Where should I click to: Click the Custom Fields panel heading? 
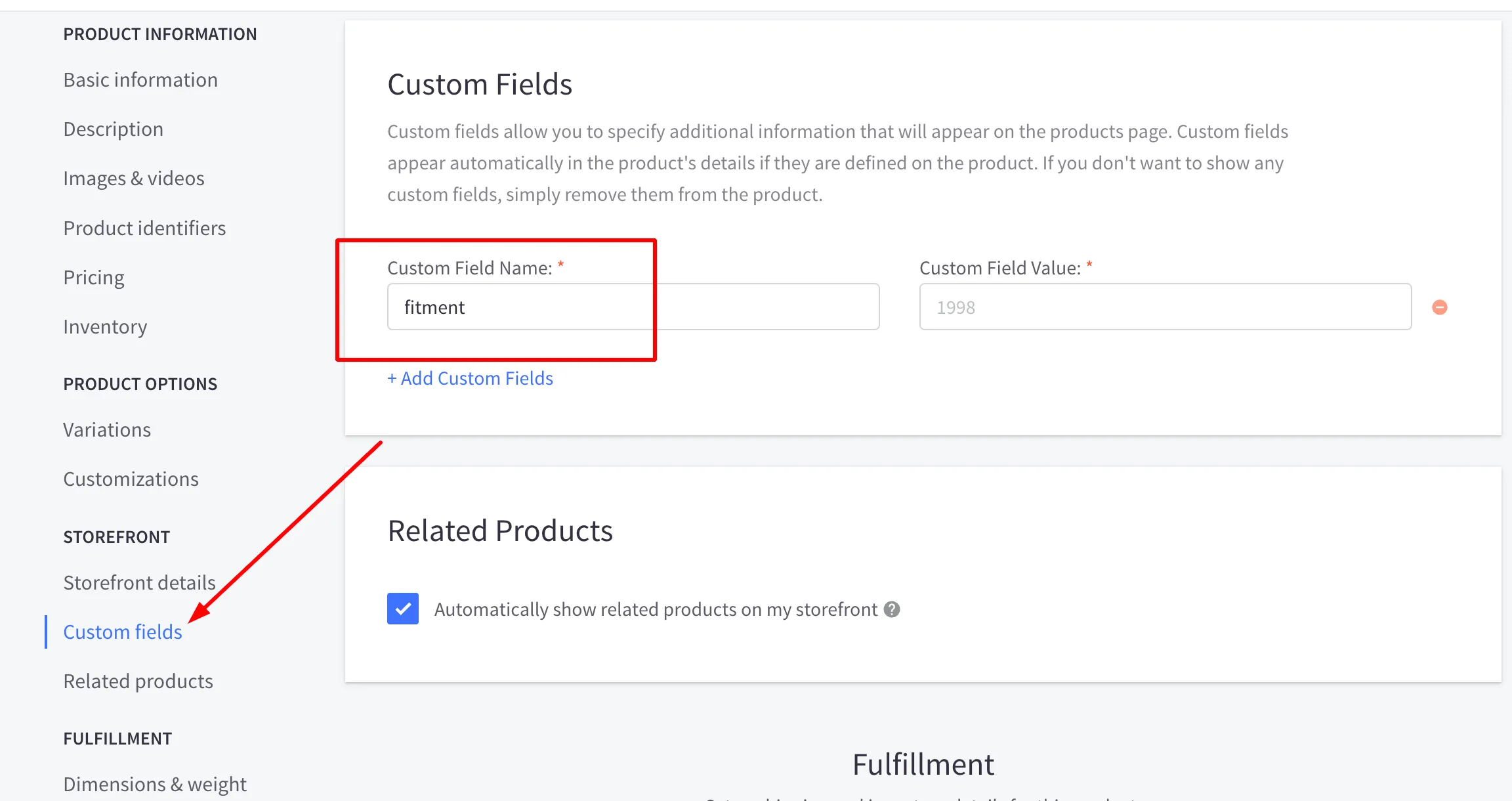[x=479, y=85]
